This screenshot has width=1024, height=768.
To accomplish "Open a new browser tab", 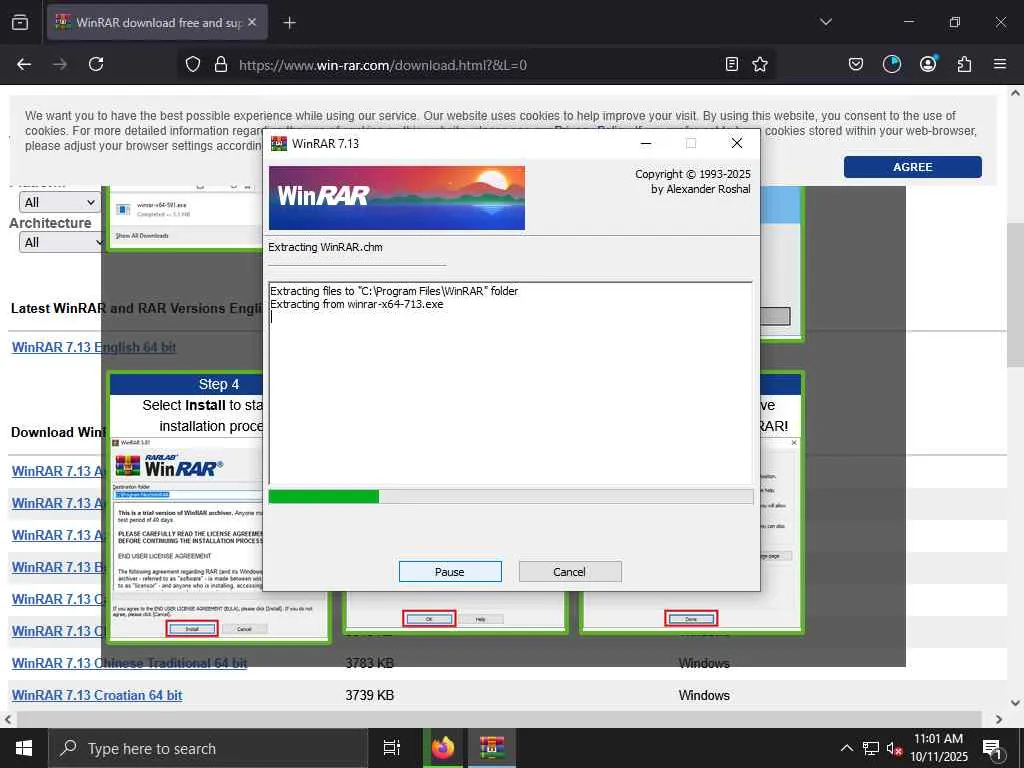I will [289, 23].
